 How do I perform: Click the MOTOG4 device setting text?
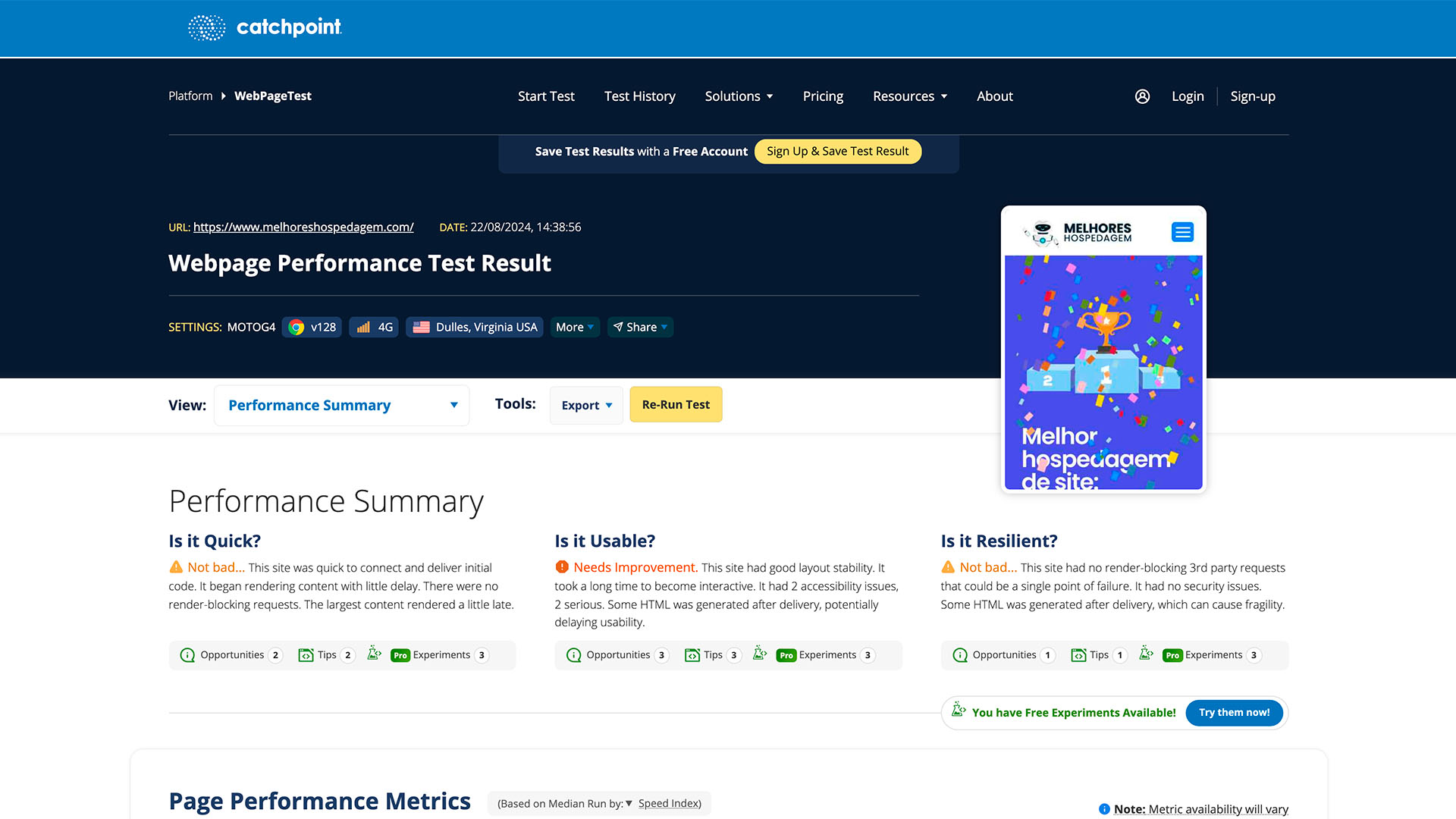click(251, 327)
